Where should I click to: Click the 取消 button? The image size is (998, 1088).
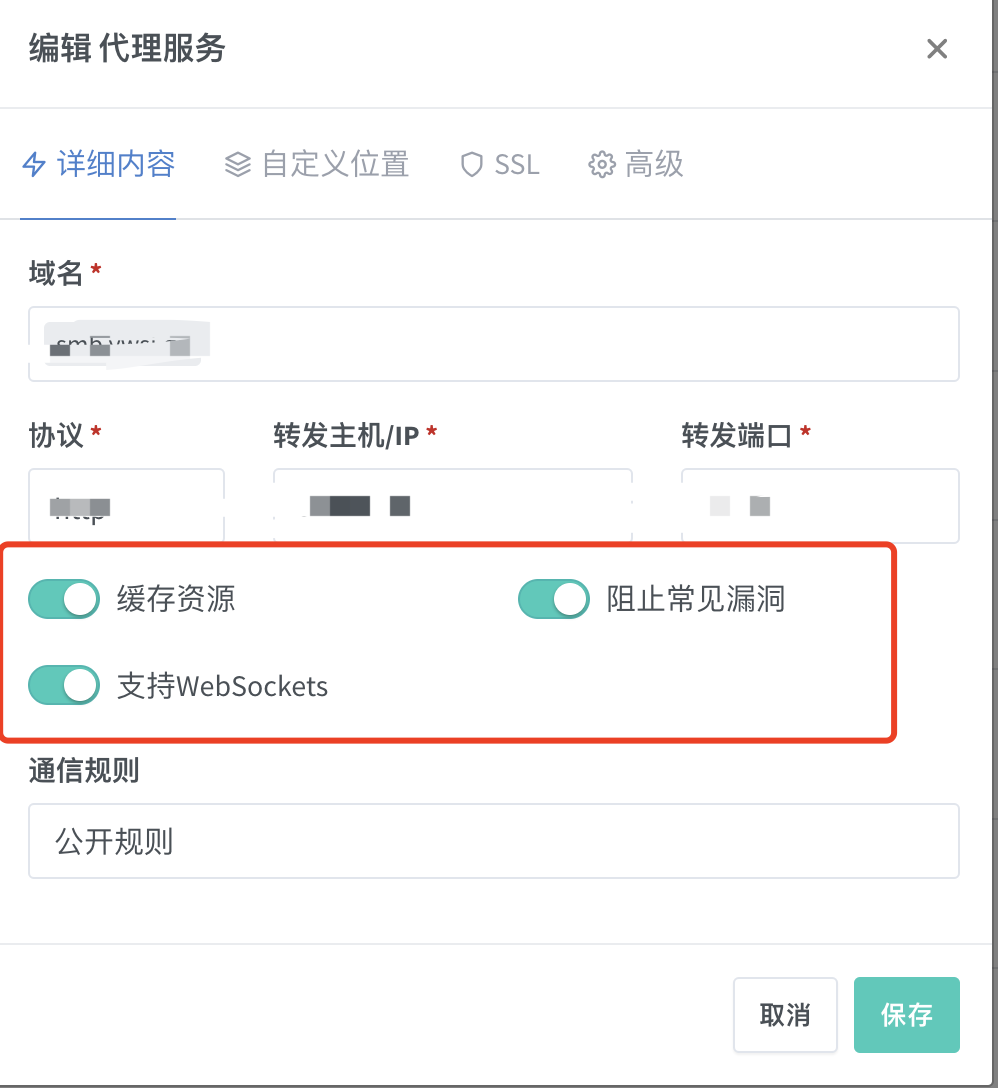click(x=785, y=1015)
